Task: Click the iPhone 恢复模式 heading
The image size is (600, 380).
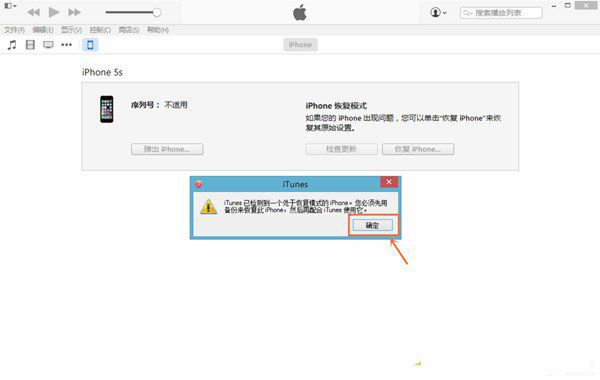Action: click(336, 106)
